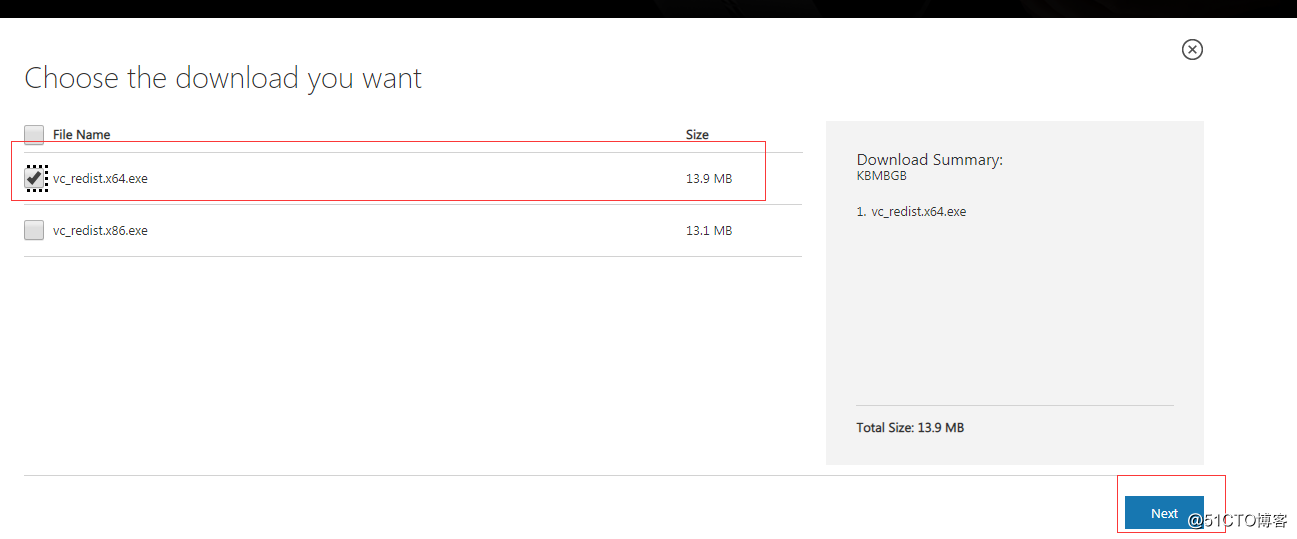The width and height of the screenshot is (1297, 539).
Task: Select the vc_redist.x64.exe file name
Action: tap(100, 179)
